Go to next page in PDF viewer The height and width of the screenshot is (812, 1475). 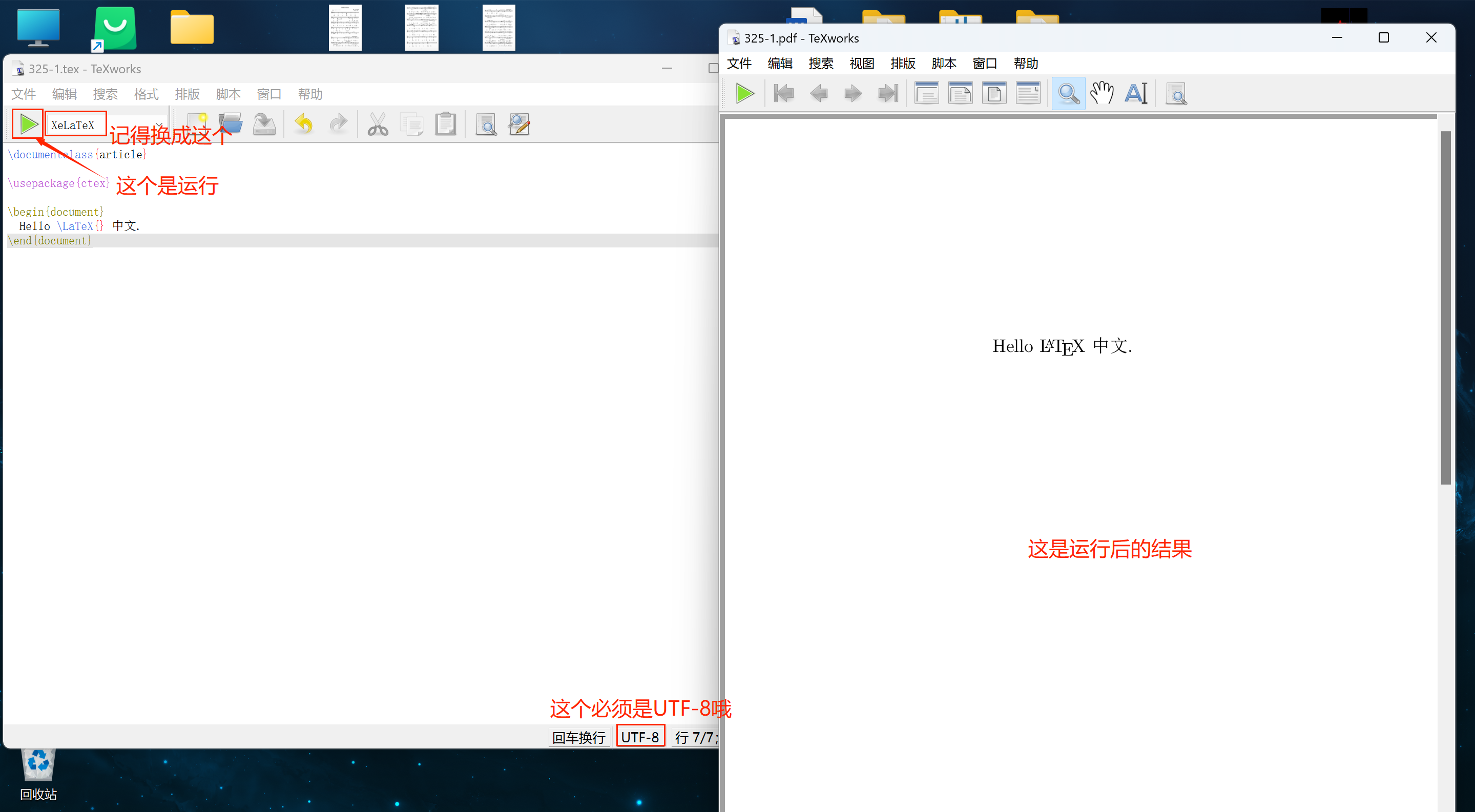point(853,93)
